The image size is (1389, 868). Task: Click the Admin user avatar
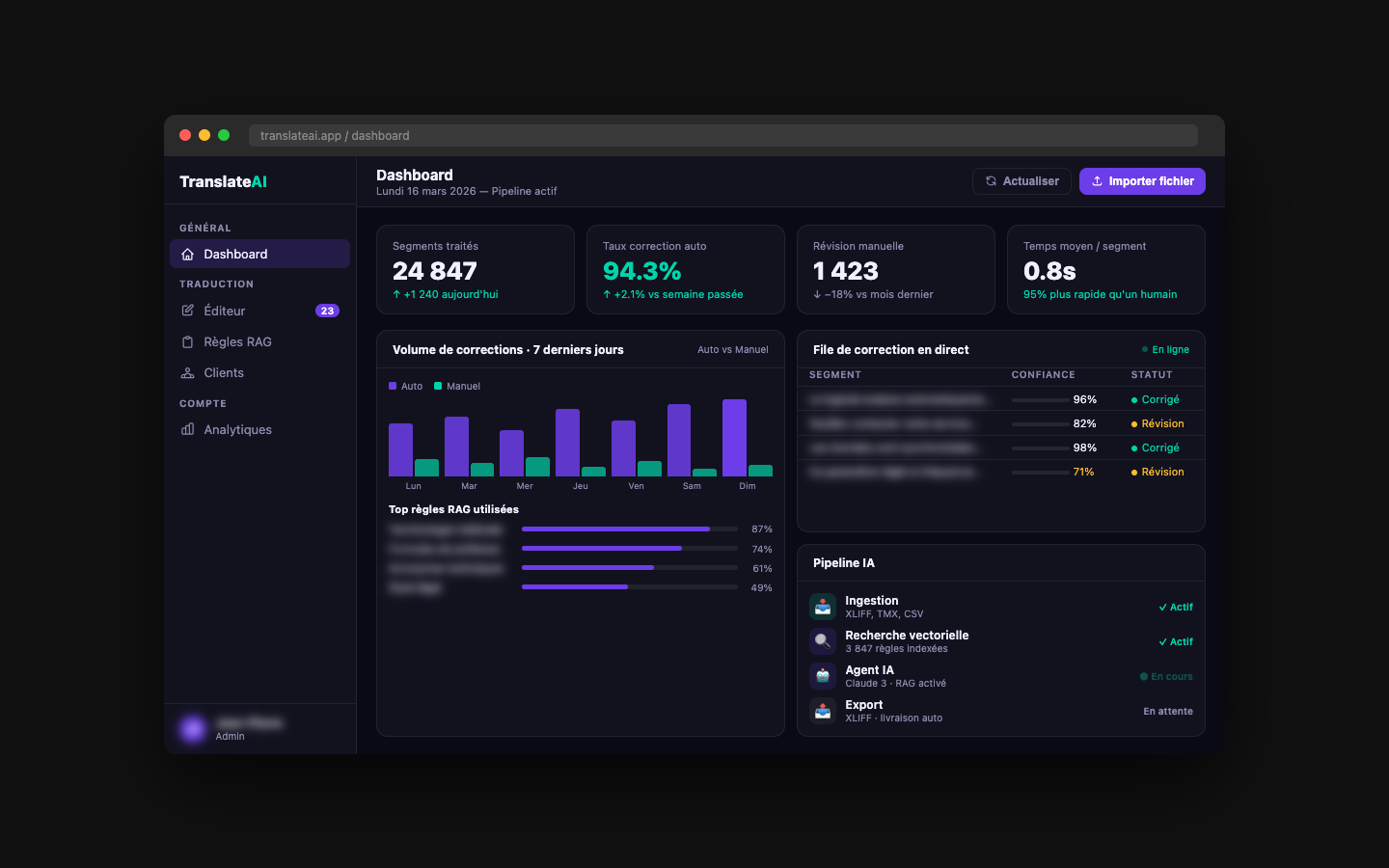tap(193, 729)
